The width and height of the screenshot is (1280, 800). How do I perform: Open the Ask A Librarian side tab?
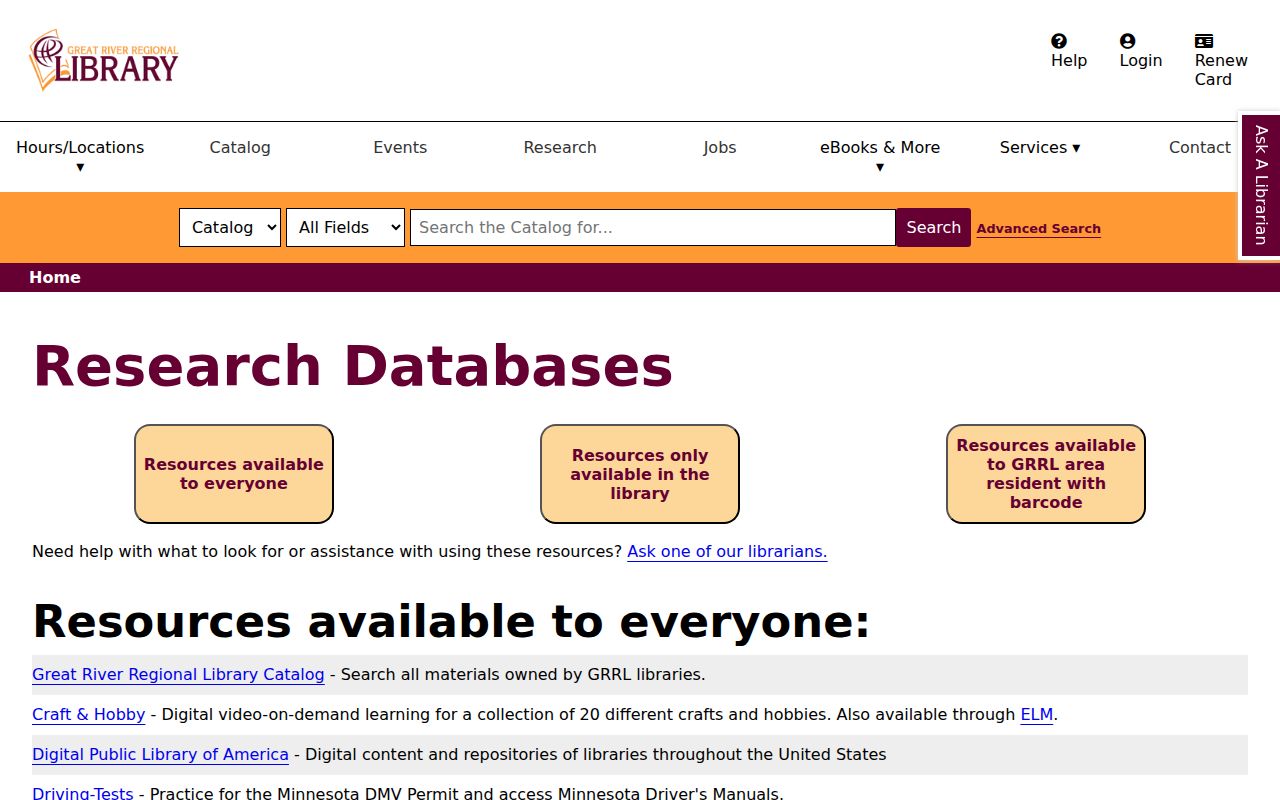[1260, 185]
